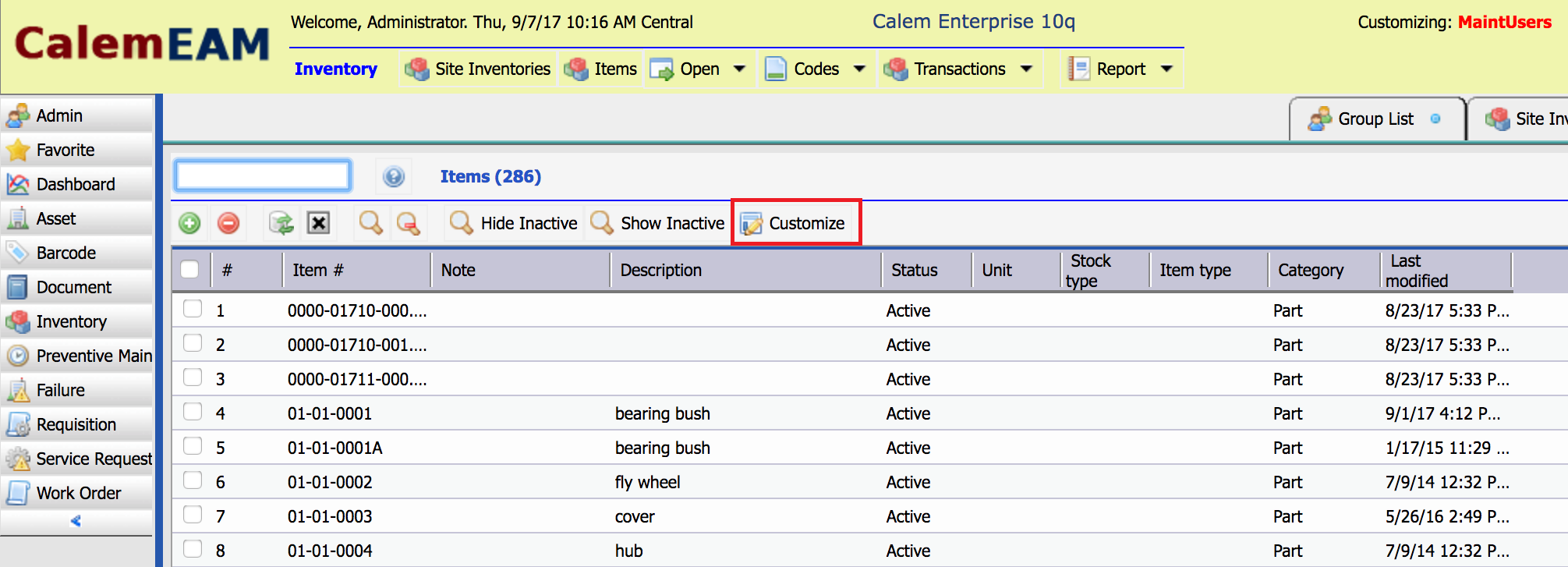Check the box for fly wheel row
Image resolution: width=1568 pixels, height=567 pixels.
pos(193,480)
